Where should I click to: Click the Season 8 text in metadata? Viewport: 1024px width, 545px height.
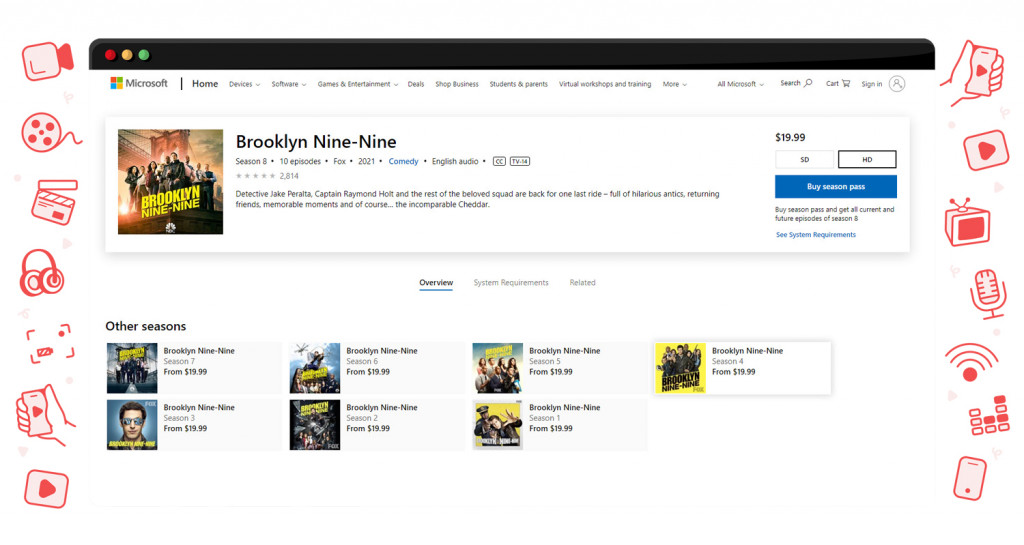[251, 161]
